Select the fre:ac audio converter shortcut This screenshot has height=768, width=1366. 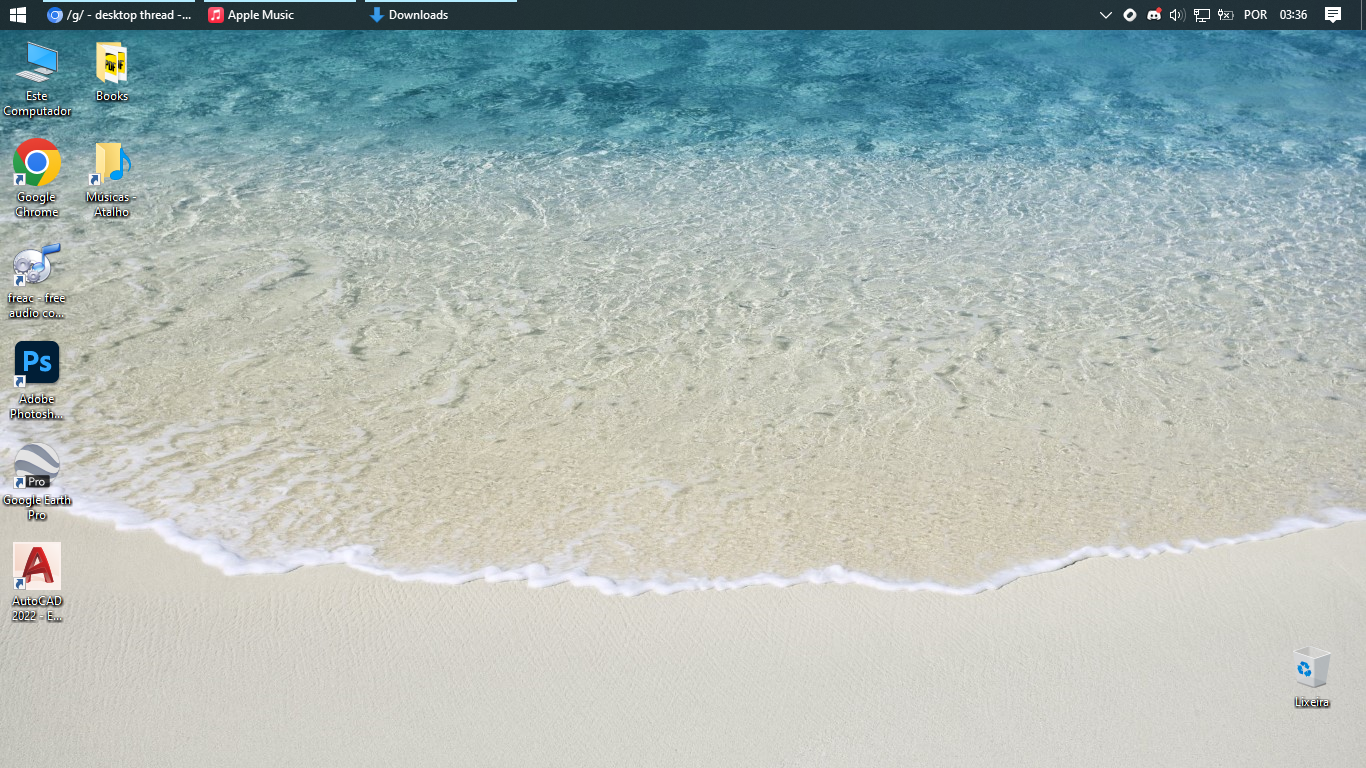pyautogui.click(x=37, y=281)
